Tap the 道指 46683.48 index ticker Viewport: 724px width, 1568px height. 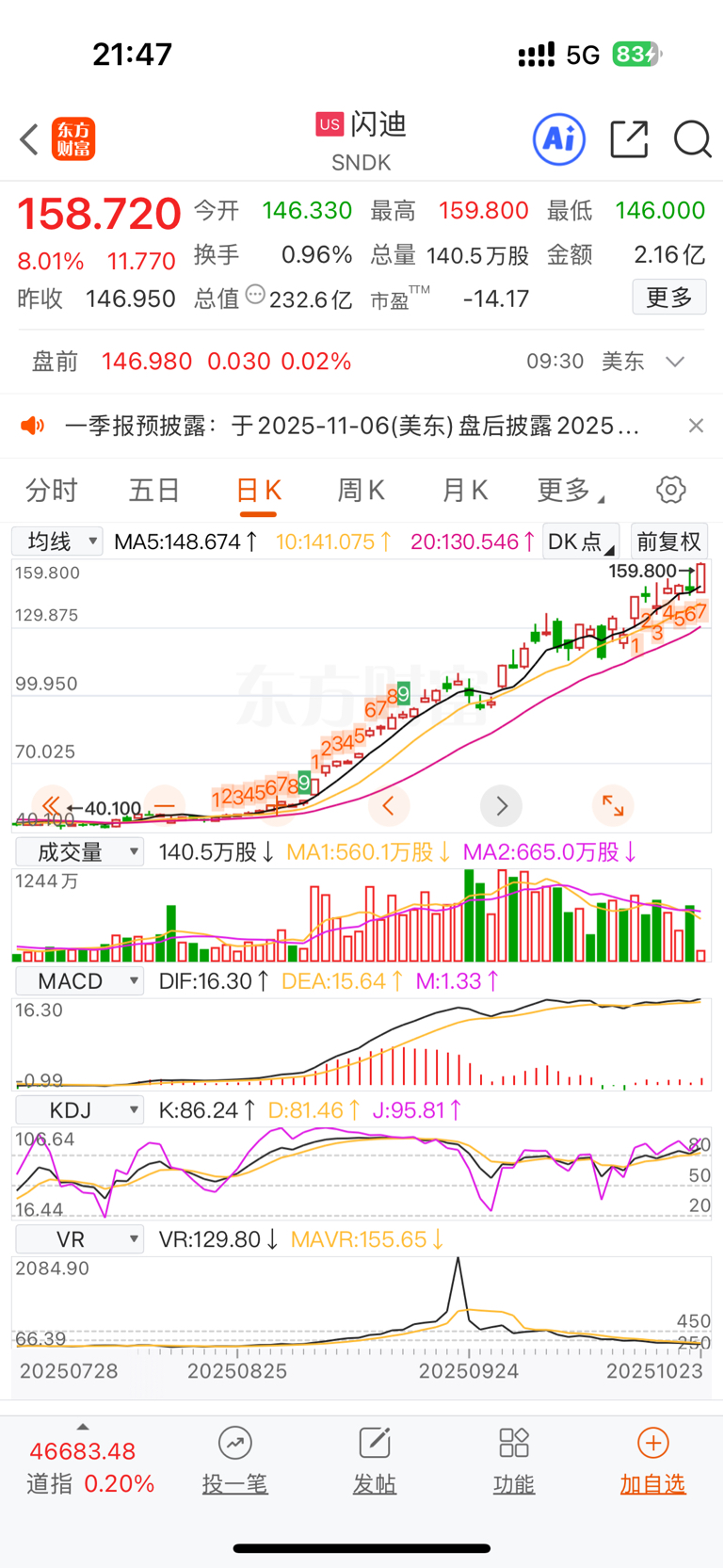click(x=90, y=1467)
